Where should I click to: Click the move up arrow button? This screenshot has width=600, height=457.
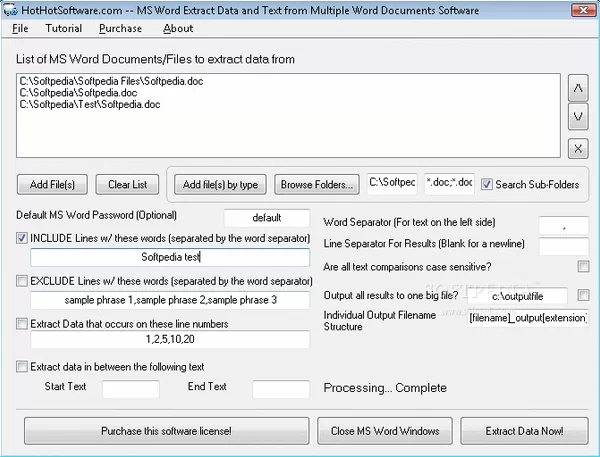point(577,89)
